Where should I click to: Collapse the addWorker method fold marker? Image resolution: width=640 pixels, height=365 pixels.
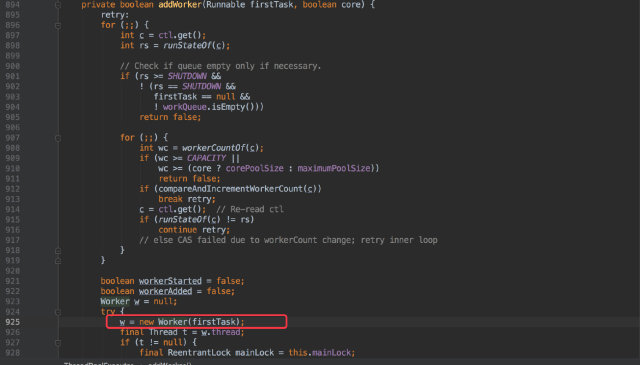point(58,5)
